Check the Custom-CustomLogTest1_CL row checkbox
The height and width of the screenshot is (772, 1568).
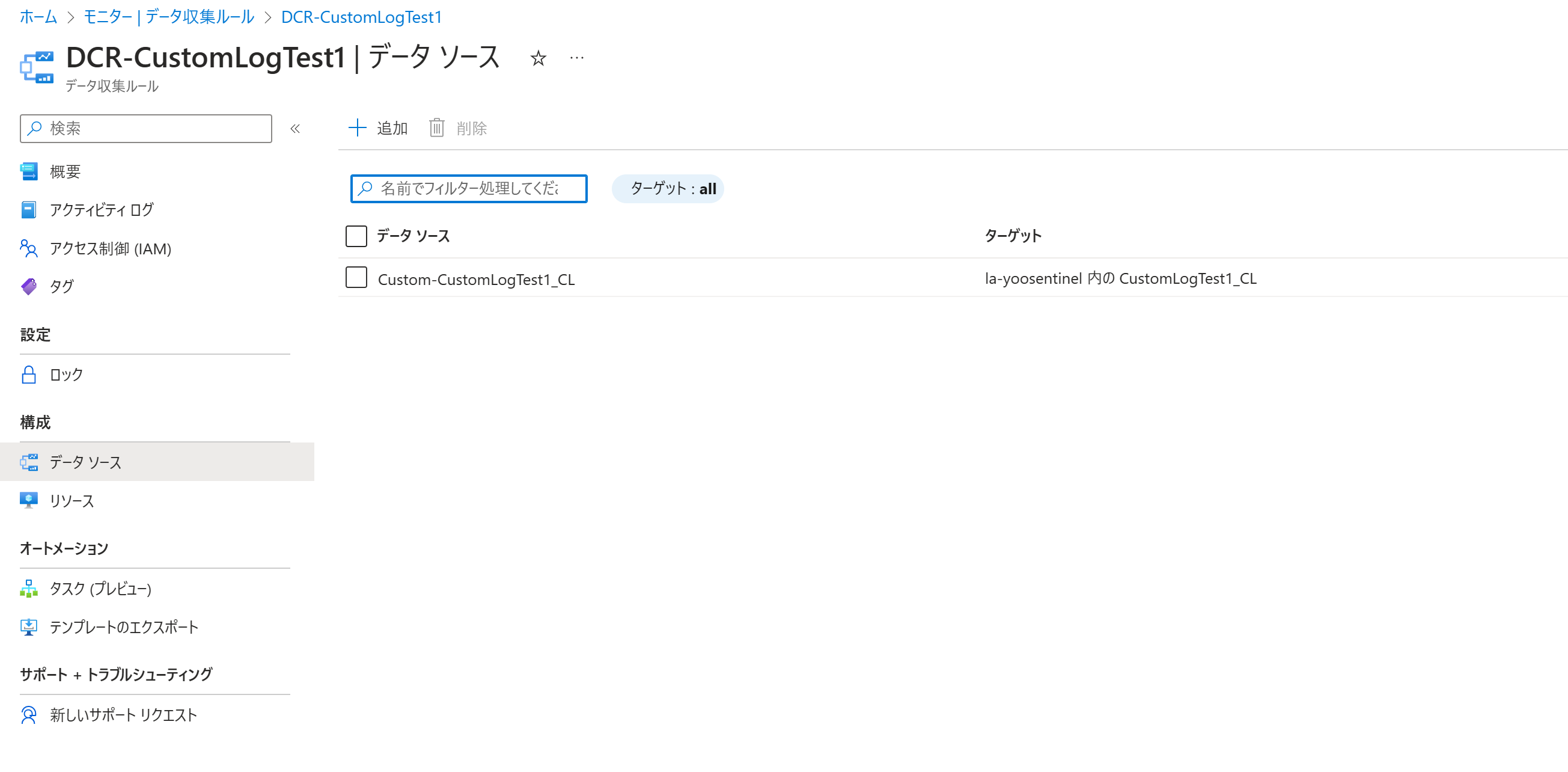click(356, 278)
